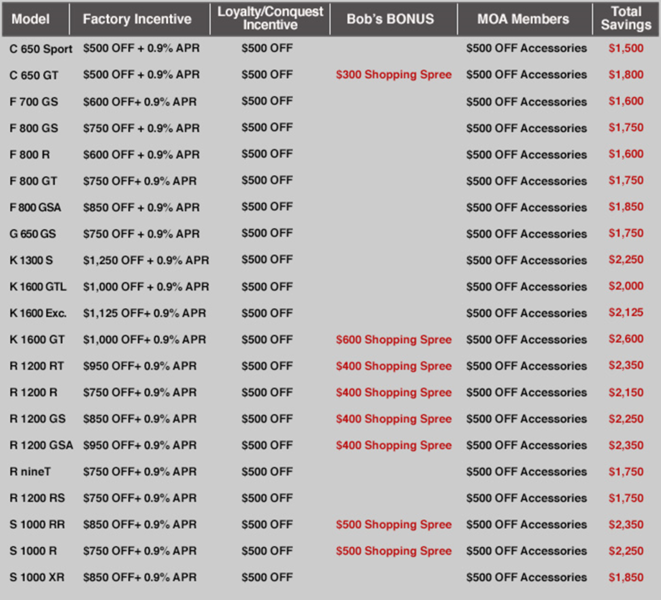Click the $1,250 OFF + 0.9% APR incentive

click(x=146, y=261)
